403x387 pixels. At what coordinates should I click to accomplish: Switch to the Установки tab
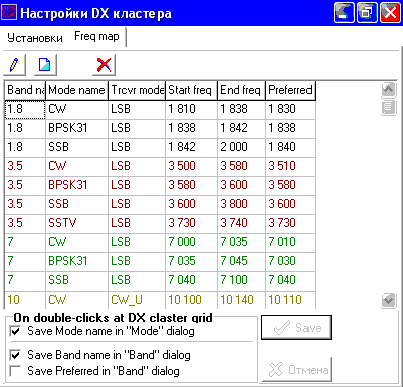pos(35,38)
